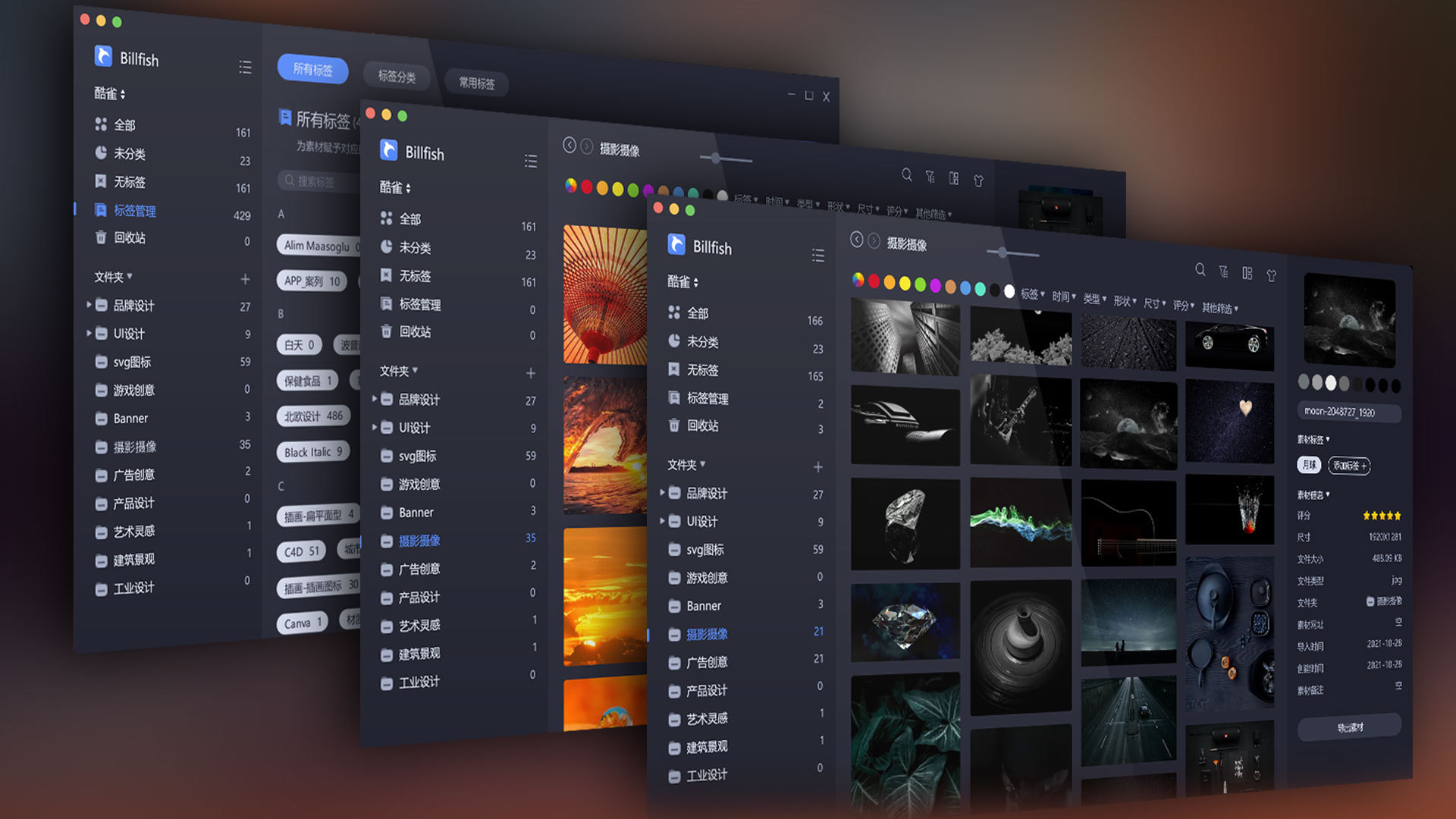Screen dimensions: 1456x819
Task: Click the hamburger list icon beside Billfish logo
Action: tap(818, 256)
